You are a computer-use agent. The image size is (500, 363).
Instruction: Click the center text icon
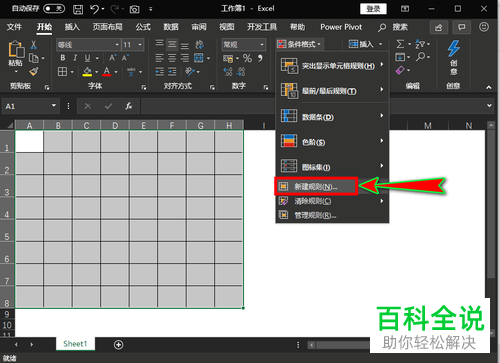172,58
